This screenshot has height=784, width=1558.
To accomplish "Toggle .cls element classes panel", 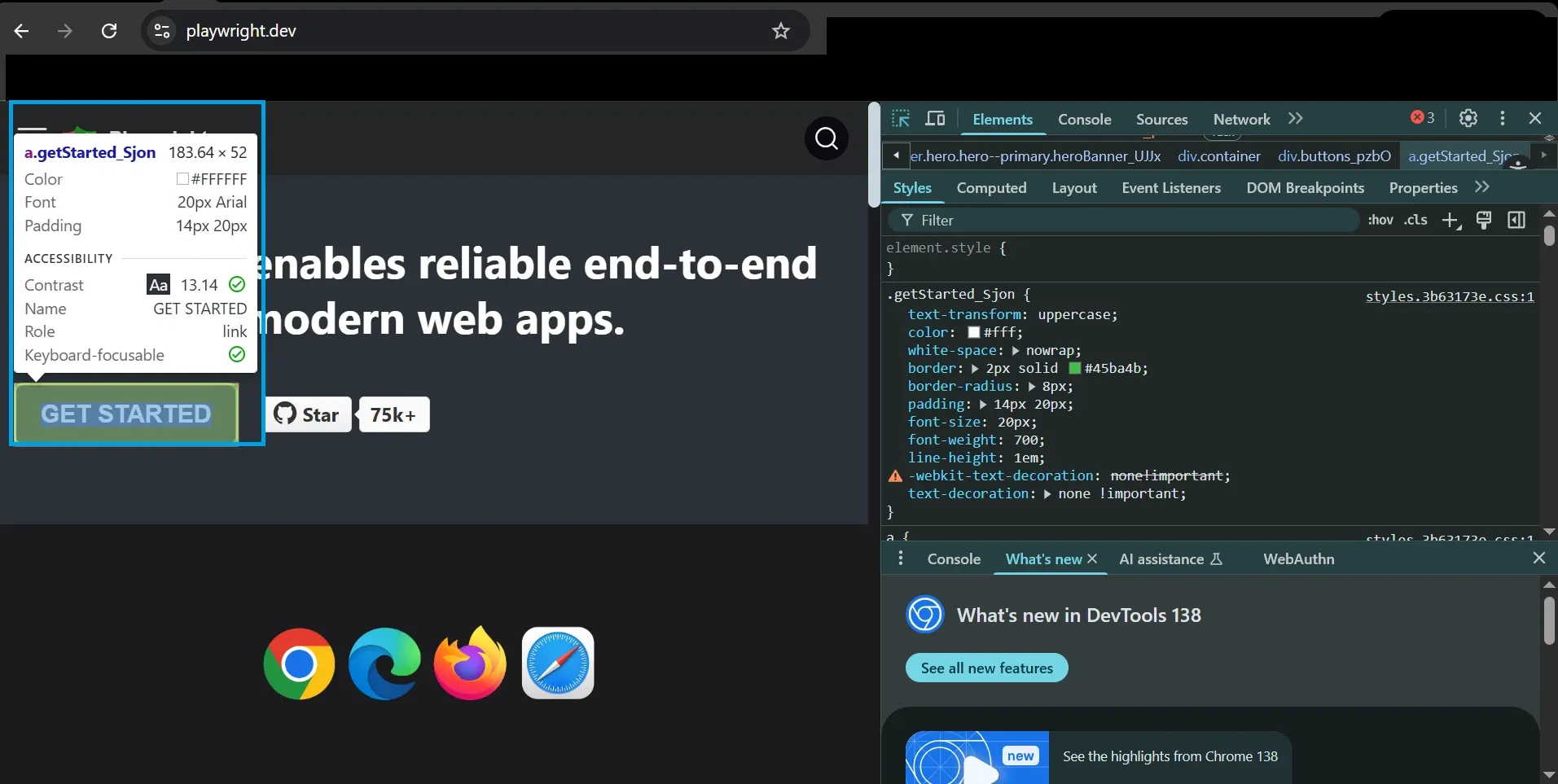I will pyautogui.click(x=1415, y=220).
